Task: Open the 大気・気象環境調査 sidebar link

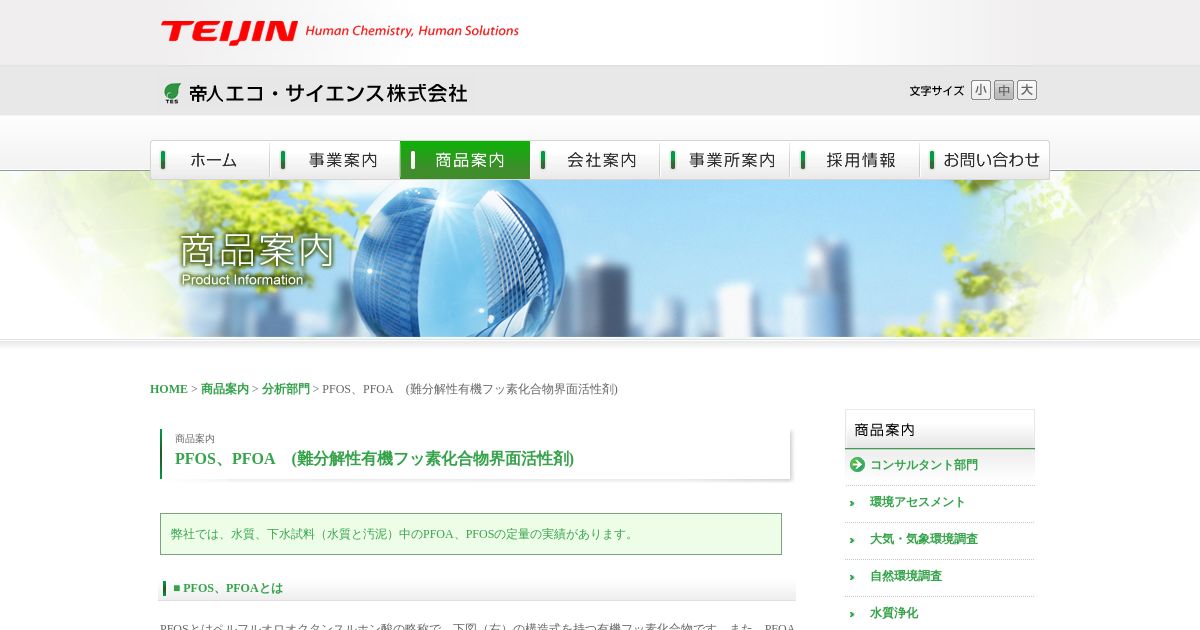Action: [x=924, y=539]
